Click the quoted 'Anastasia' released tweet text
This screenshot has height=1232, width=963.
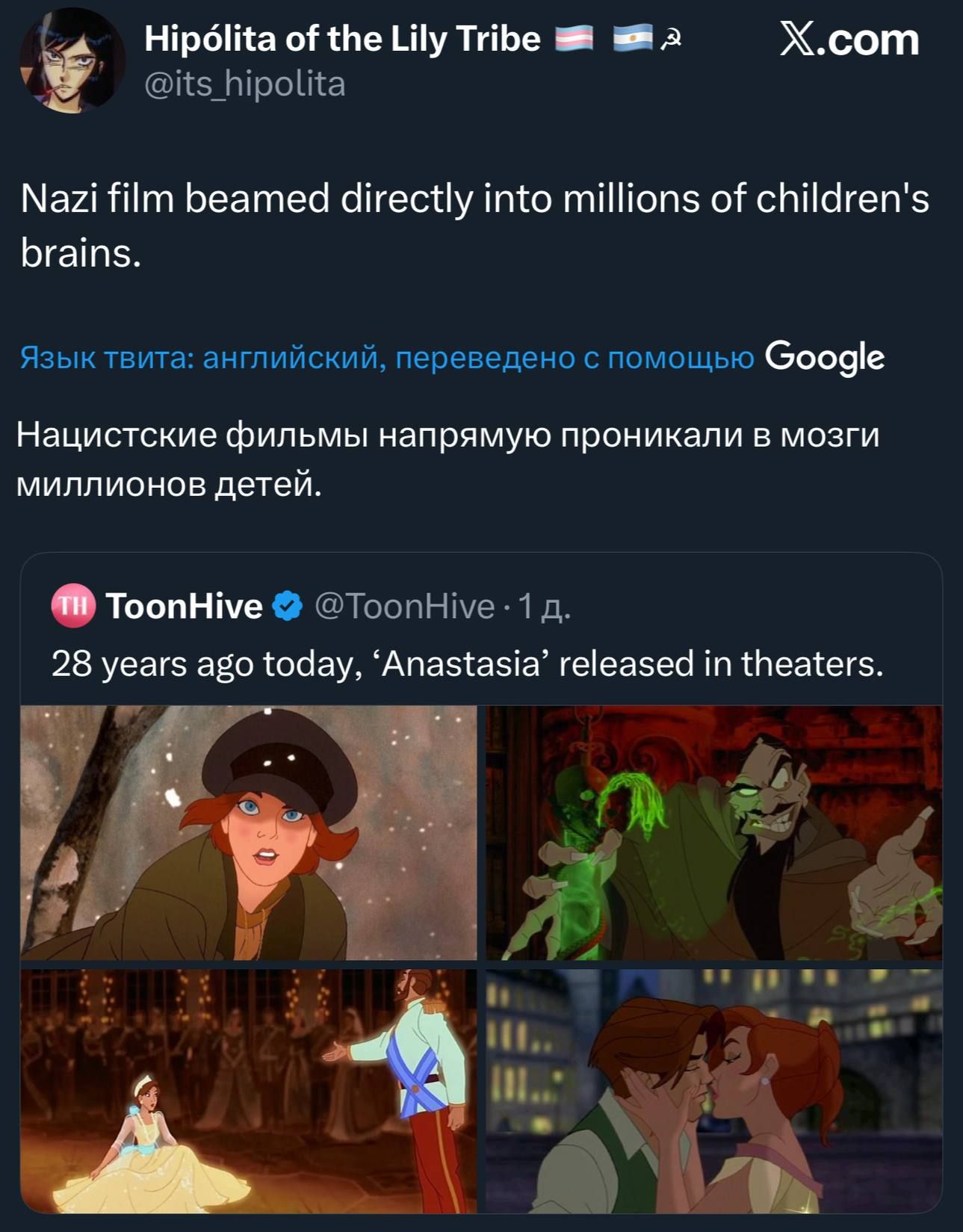click(x=468, y=663)
